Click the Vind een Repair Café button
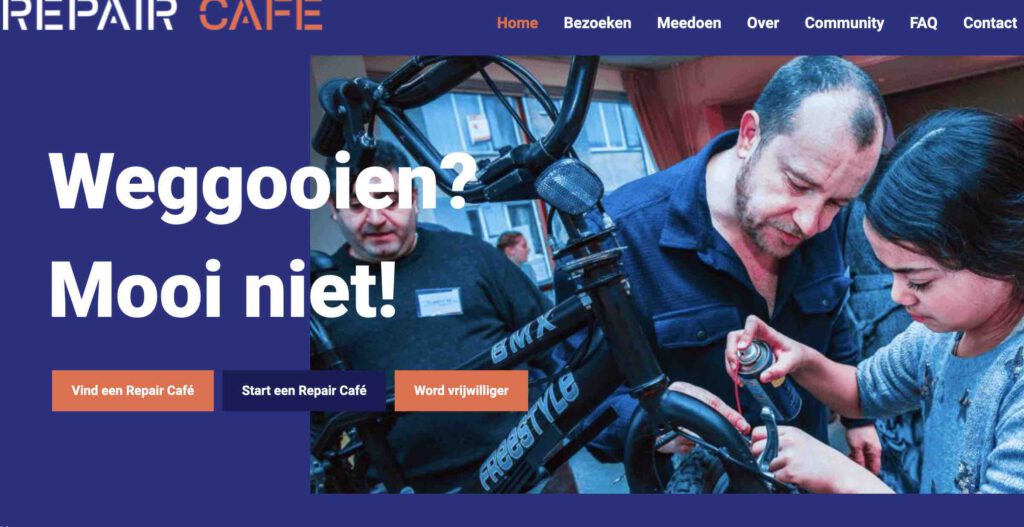The height and width of the screenshot is (527, 1024). click(133, 391)
